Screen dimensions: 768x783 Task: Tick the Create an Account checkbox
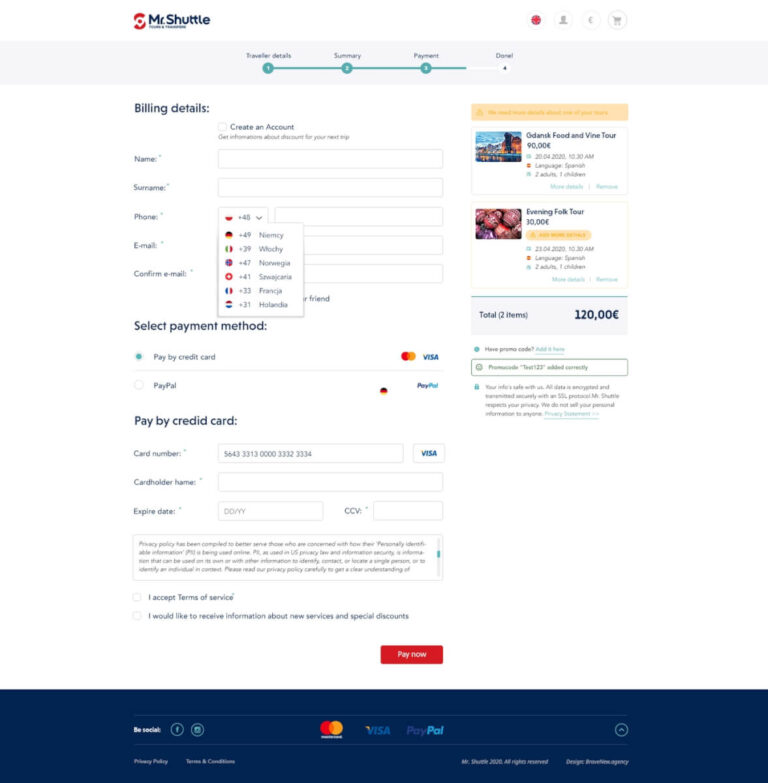223,127
